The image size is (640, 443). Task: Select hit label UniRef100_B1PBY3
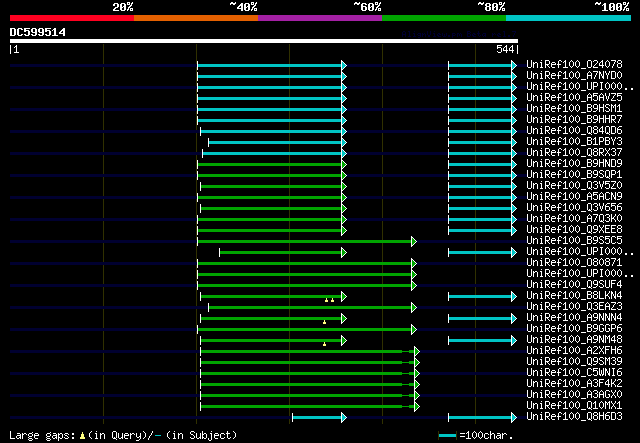(574, 141)
